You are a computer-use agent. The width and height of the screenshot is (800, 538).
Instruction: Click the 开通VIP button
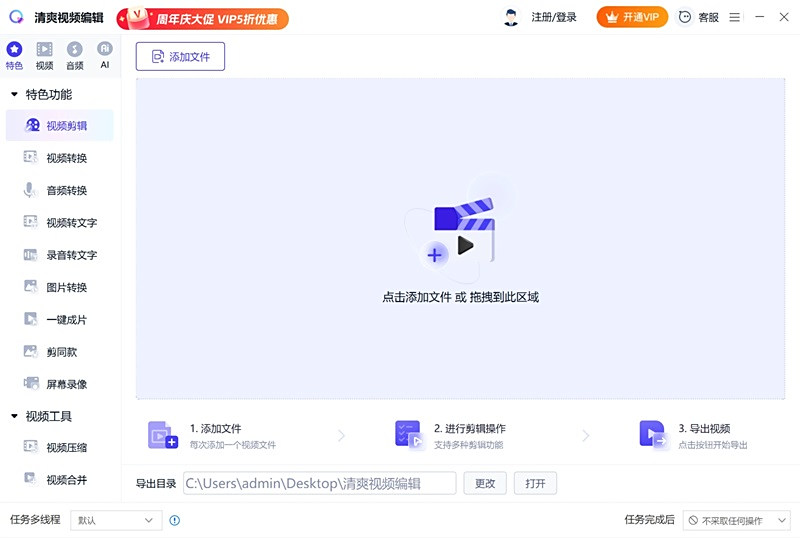pyautogui.click(x=632, y=17)
